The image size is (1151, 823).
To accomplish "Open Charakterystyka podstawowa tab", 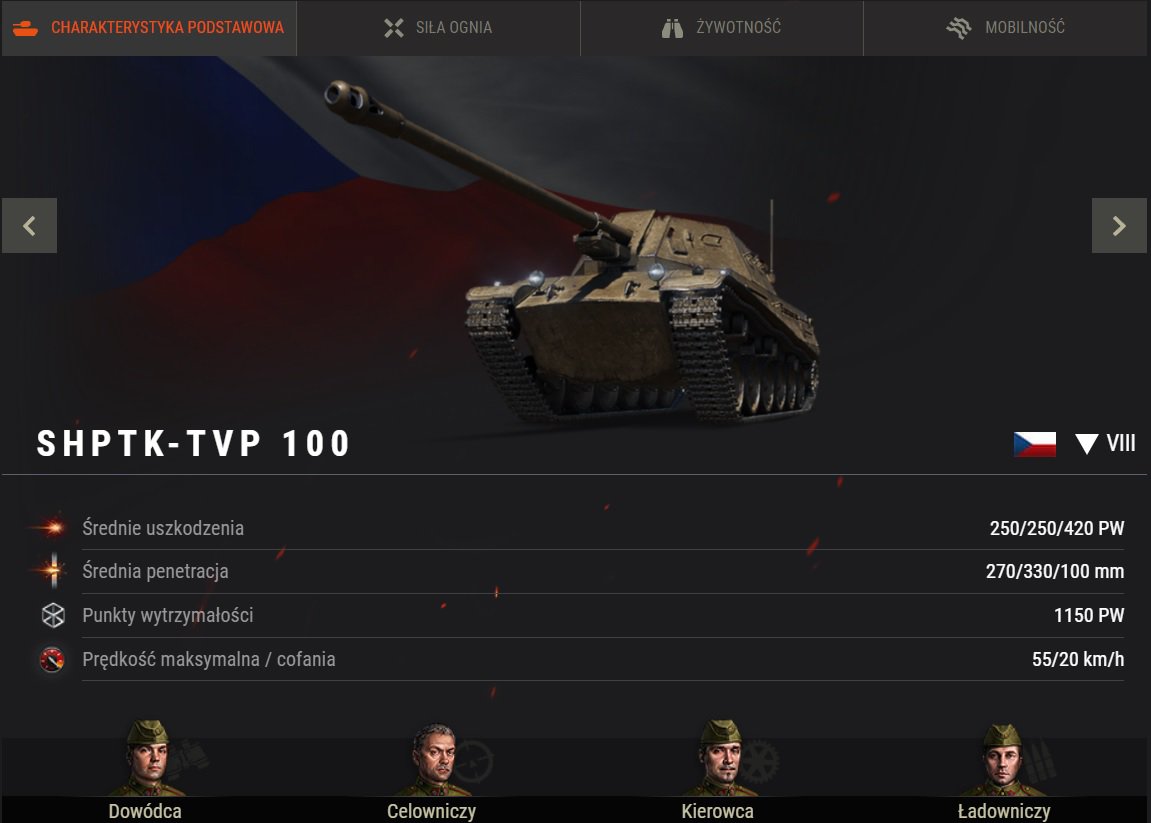I will tap(149, 28).
